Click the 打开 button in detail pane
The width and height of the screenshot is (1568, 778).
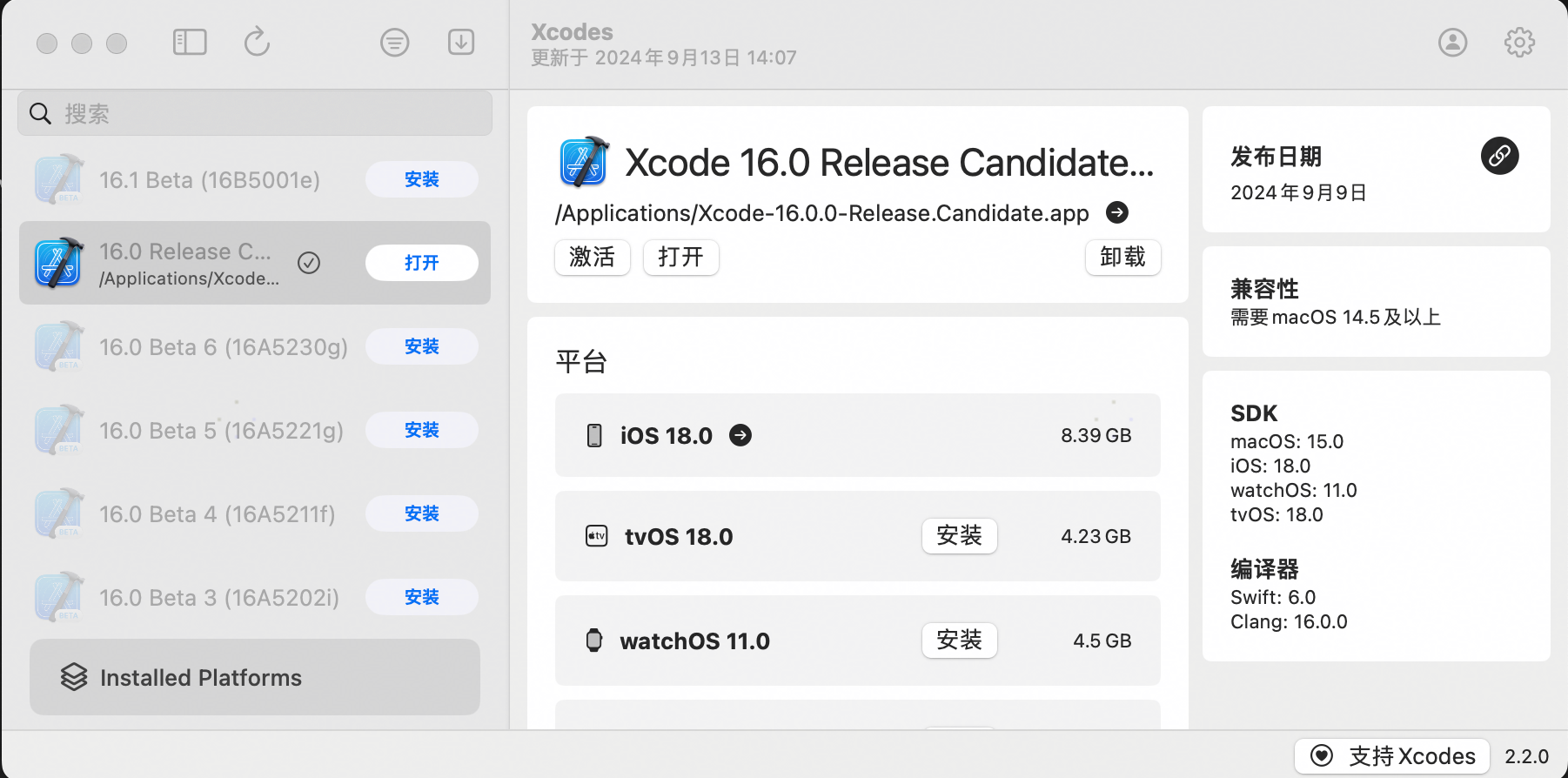[681, 257]
